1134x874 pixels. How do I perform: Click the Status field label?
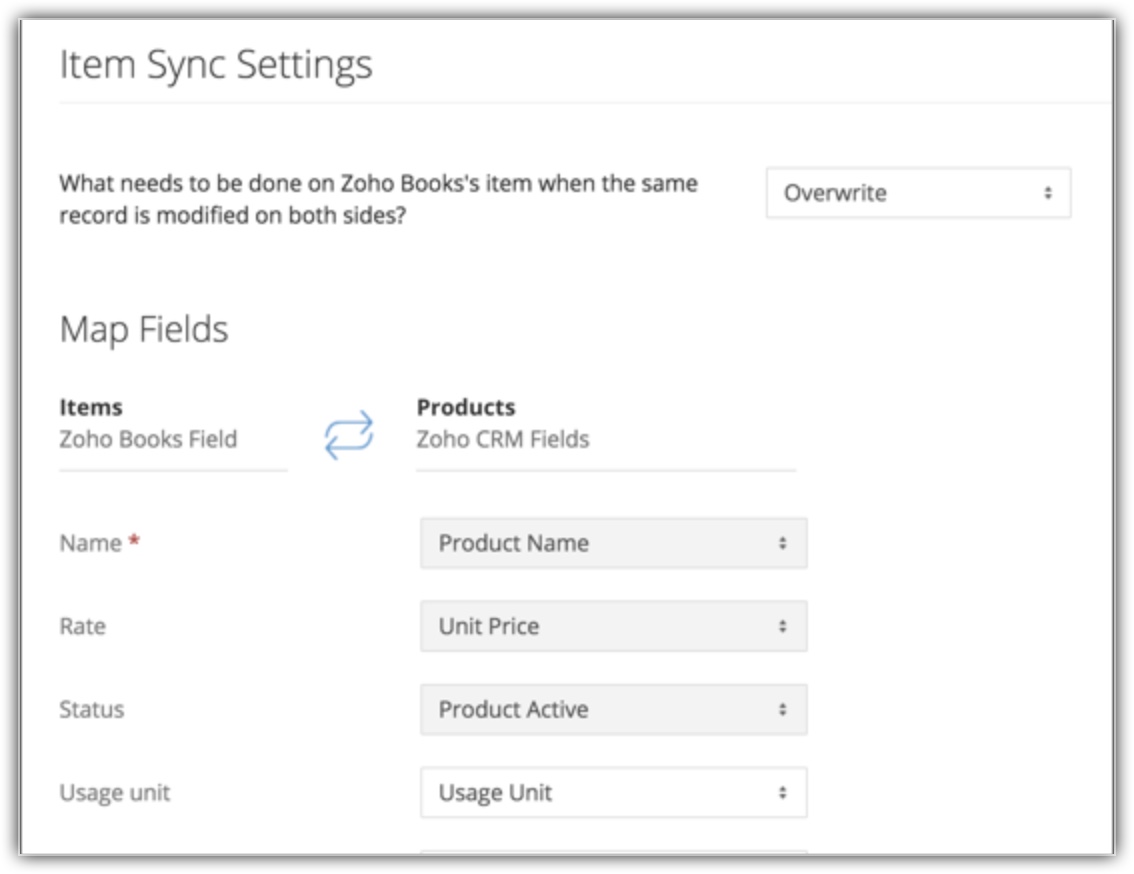pyautogui.click(x=92, y=710)
